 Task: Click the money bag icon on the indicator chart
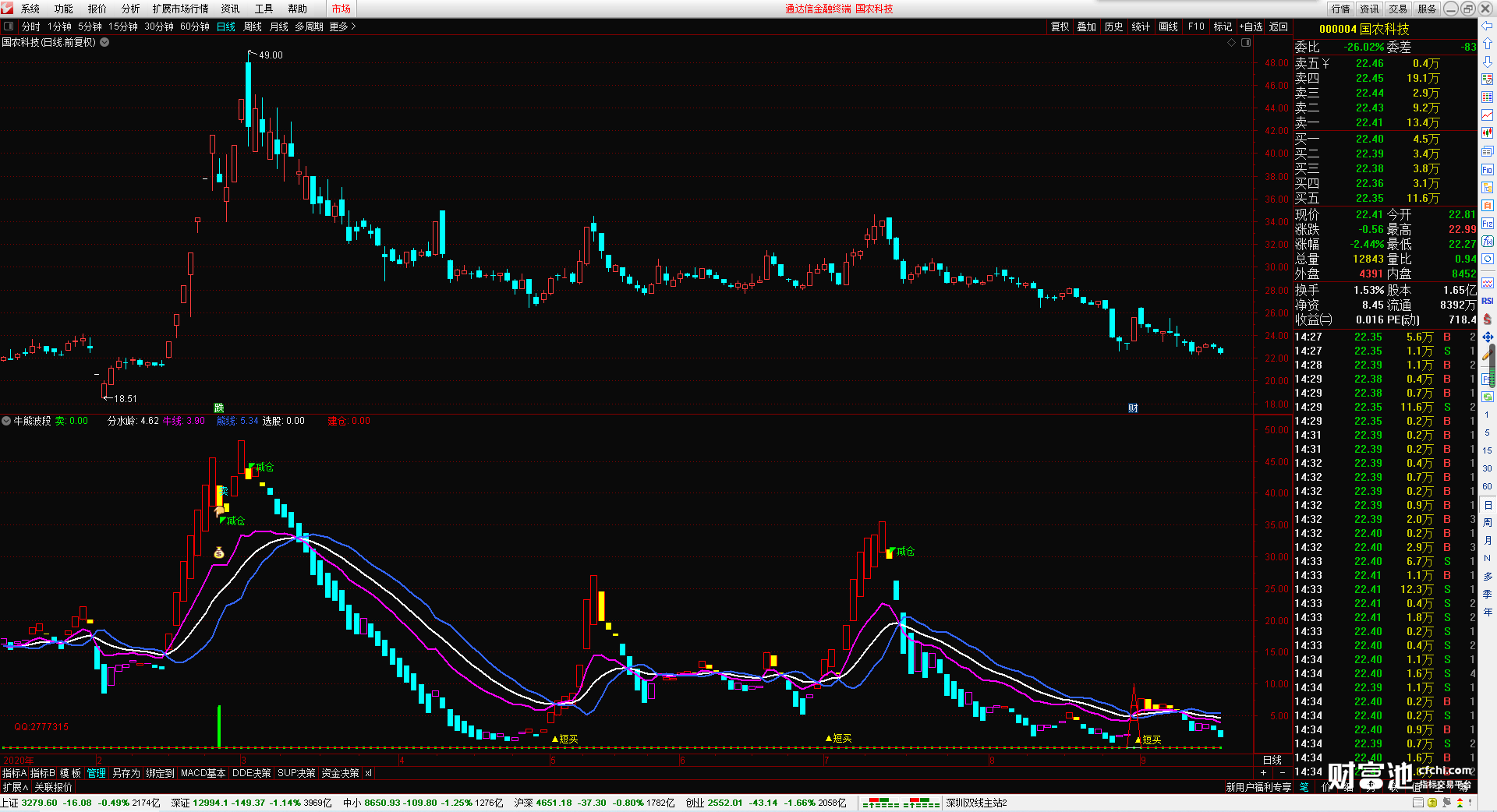point(219,553)
